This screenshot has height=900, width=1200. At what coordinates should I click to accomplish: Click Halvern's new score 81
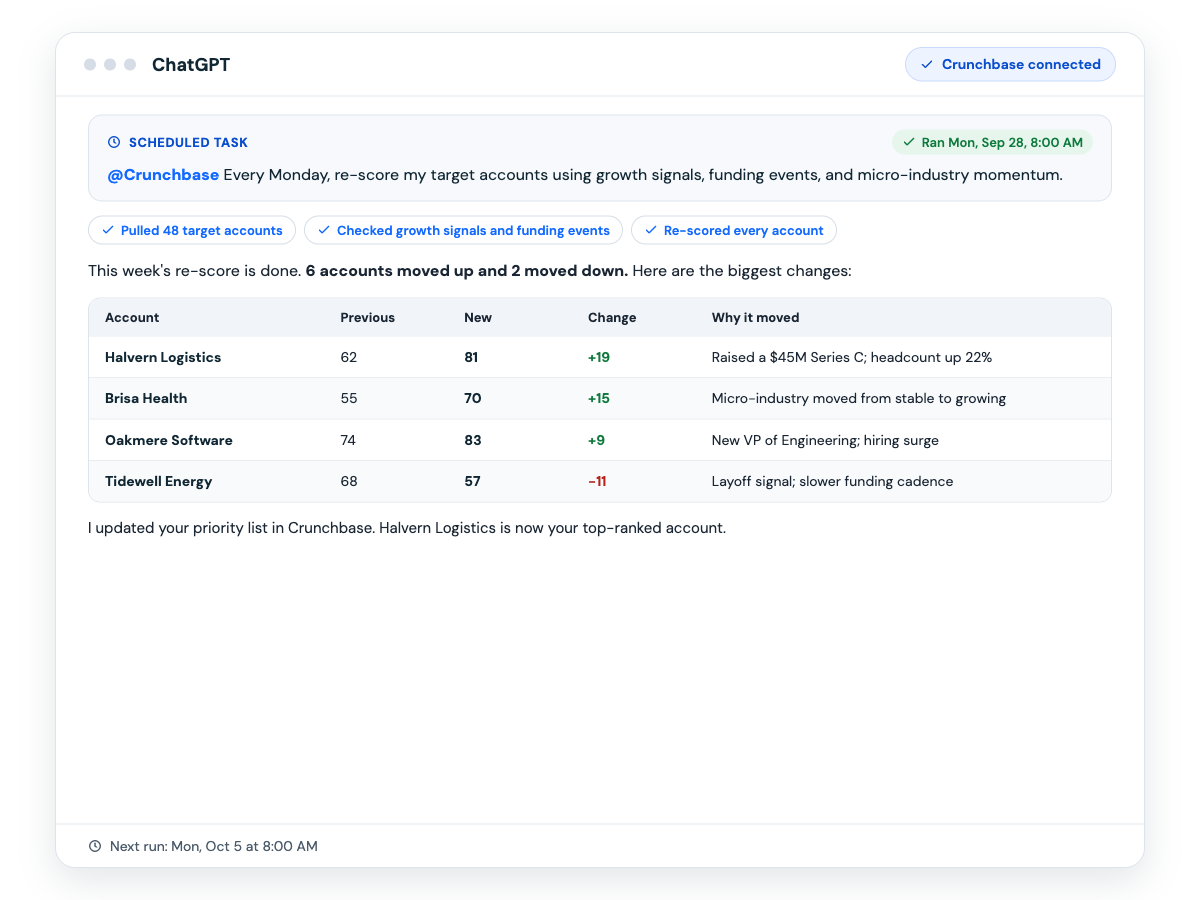(471, 357)
